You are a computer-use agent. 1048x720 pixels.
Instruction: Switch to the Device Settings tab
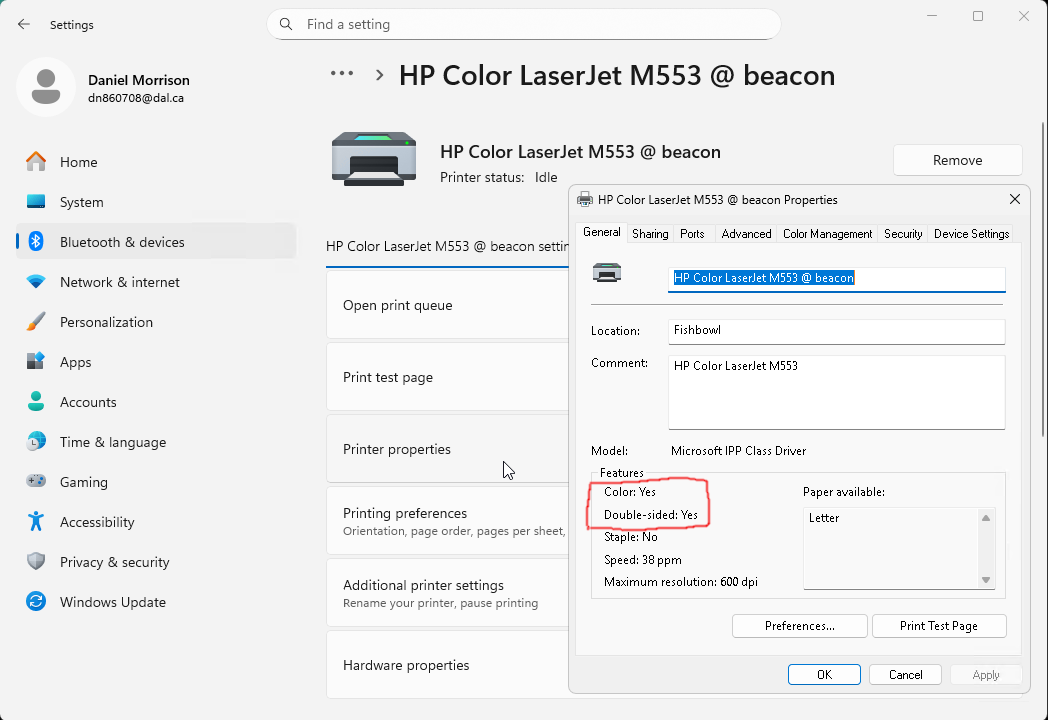970,234
